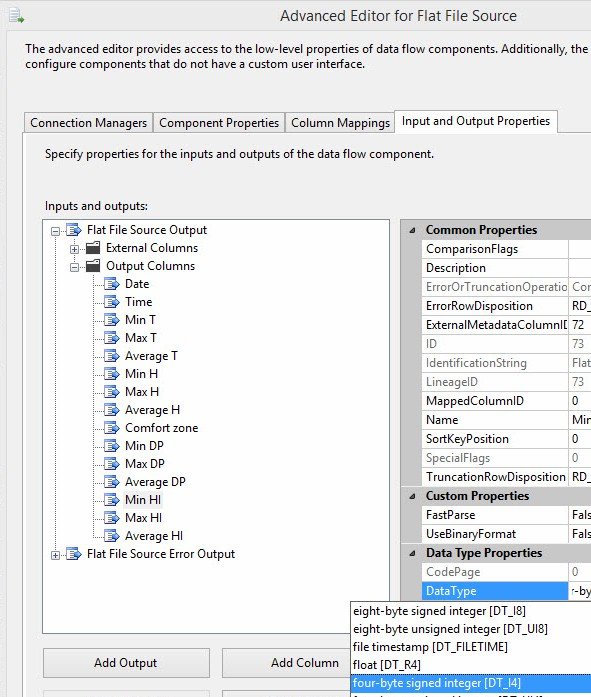
Task: Select the Max HI column icon
Action: 112,518
